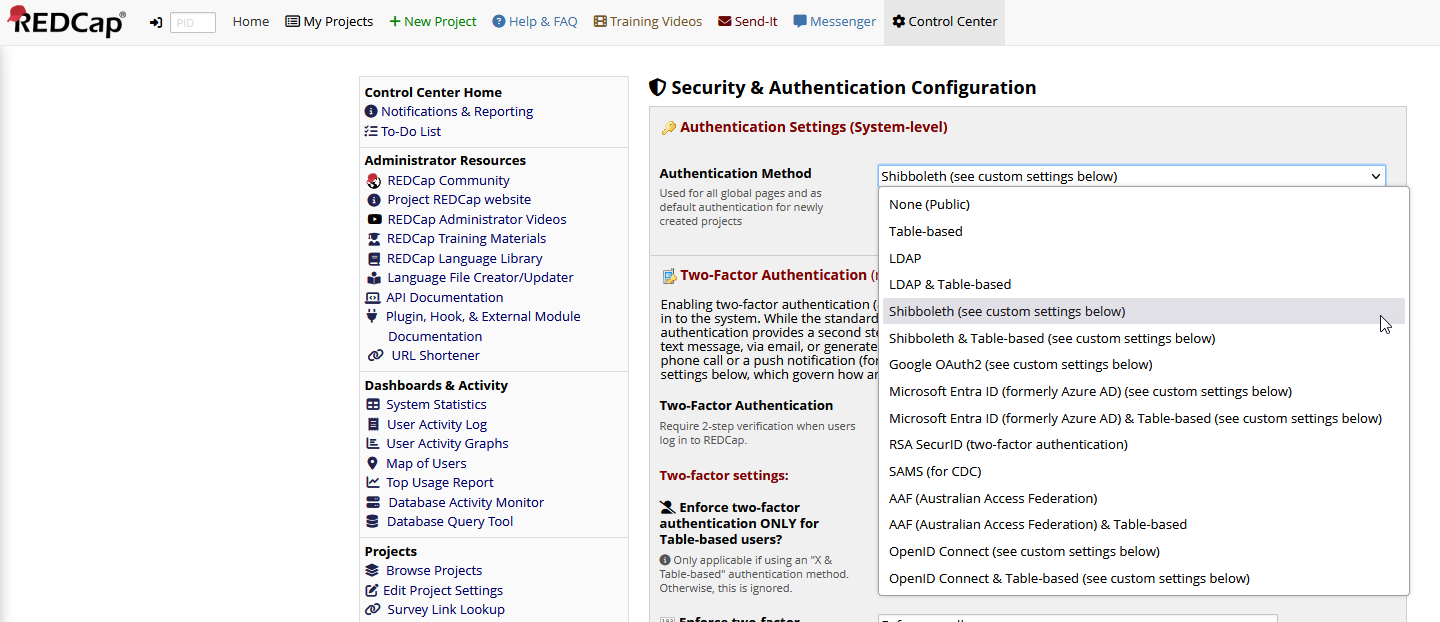Click the PID input field
This screenshot has width=1440, height=622.
coord(192,21)
